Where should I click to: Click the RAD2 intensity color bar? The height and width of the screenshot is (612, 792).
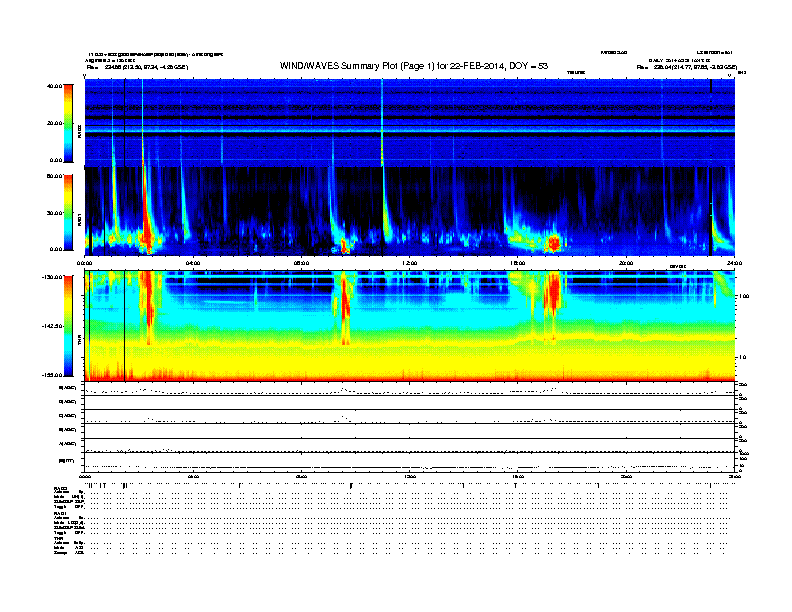click(x=68, y=123)
